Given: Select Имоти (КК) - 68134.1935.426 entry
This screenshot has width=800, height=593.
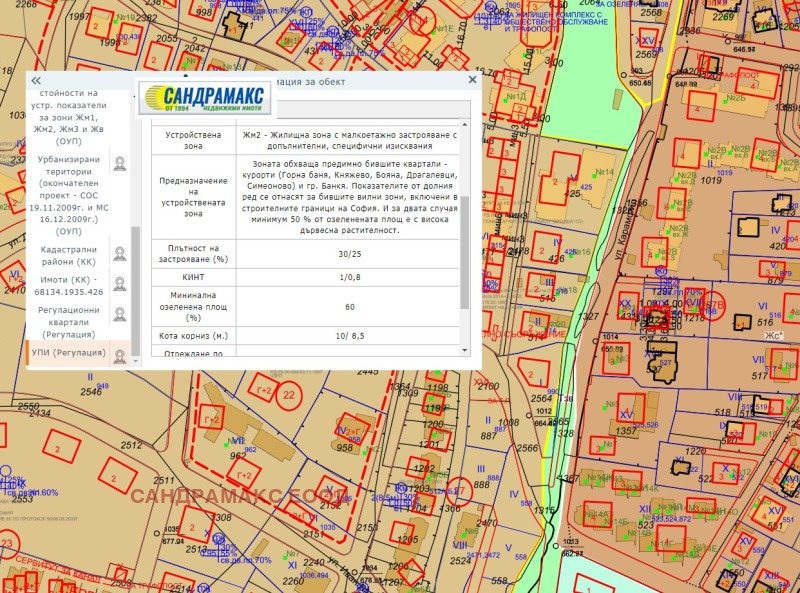Looking at the screenshot, I should coord(68,285).
